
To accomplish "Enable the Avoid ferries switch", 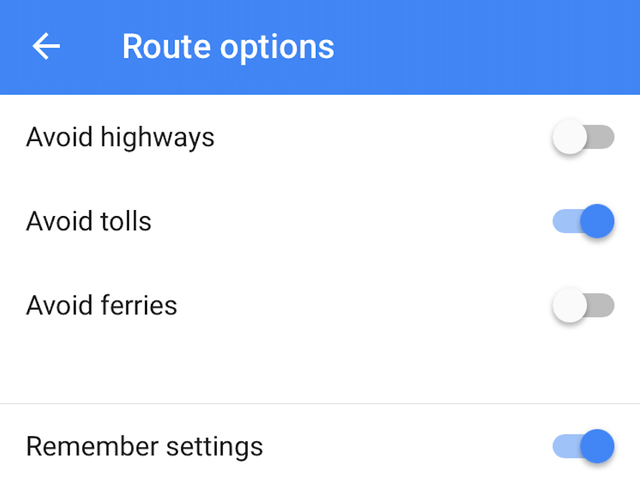I will [x=583, y=306].
